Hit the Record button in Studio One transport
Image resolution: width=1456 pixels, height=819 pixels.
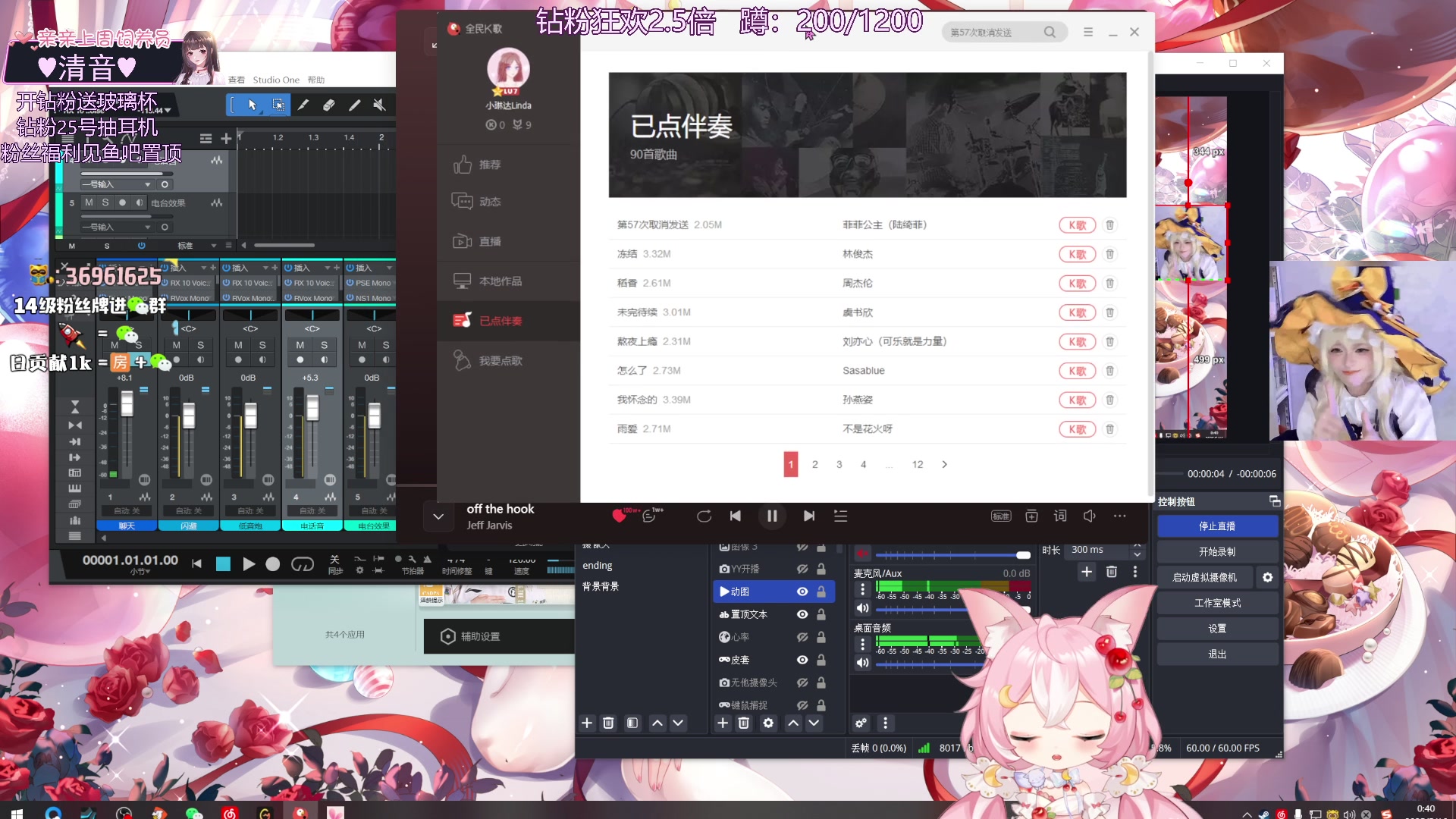pos(273,564)
